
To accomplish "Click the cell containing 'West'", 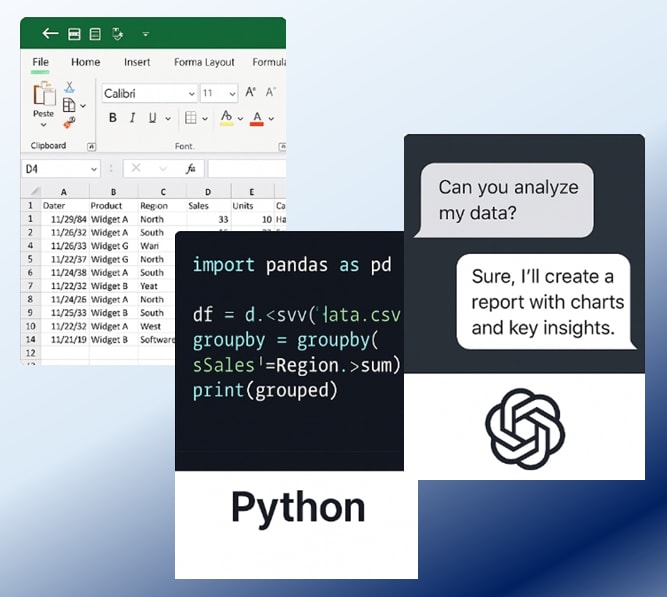I will coord(157,326).
